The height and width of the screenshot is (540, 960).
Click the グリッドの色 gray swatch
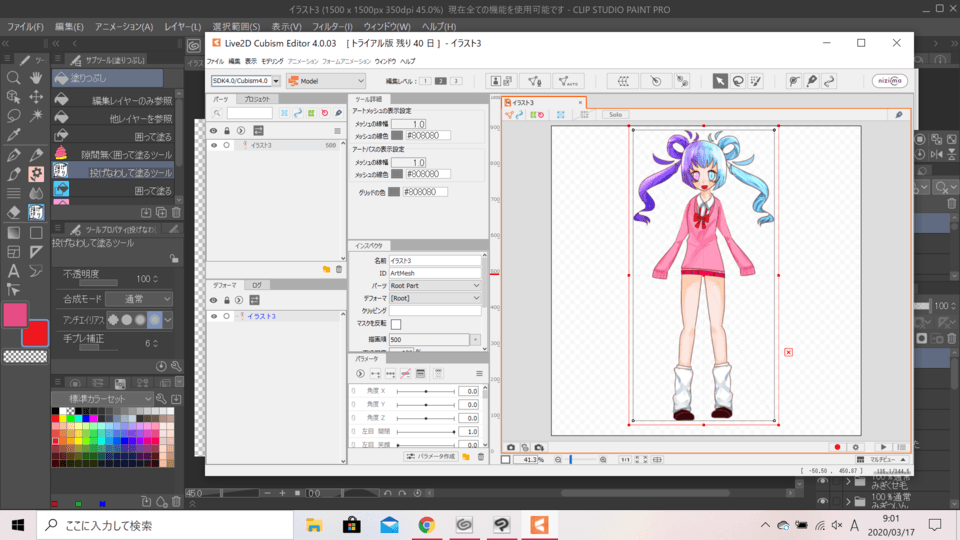394,192
